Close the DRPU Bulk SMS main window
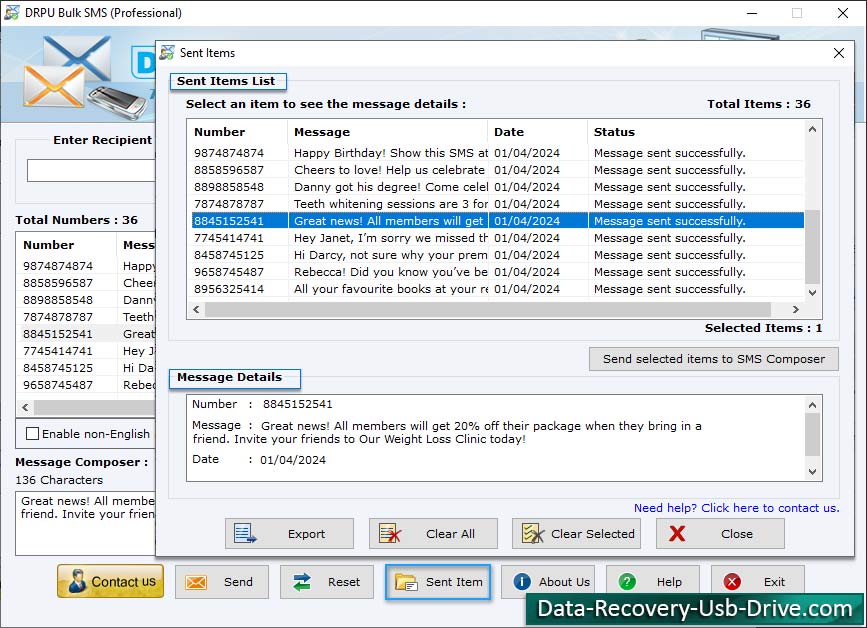867x628 pixels. [x=843, y=13]
